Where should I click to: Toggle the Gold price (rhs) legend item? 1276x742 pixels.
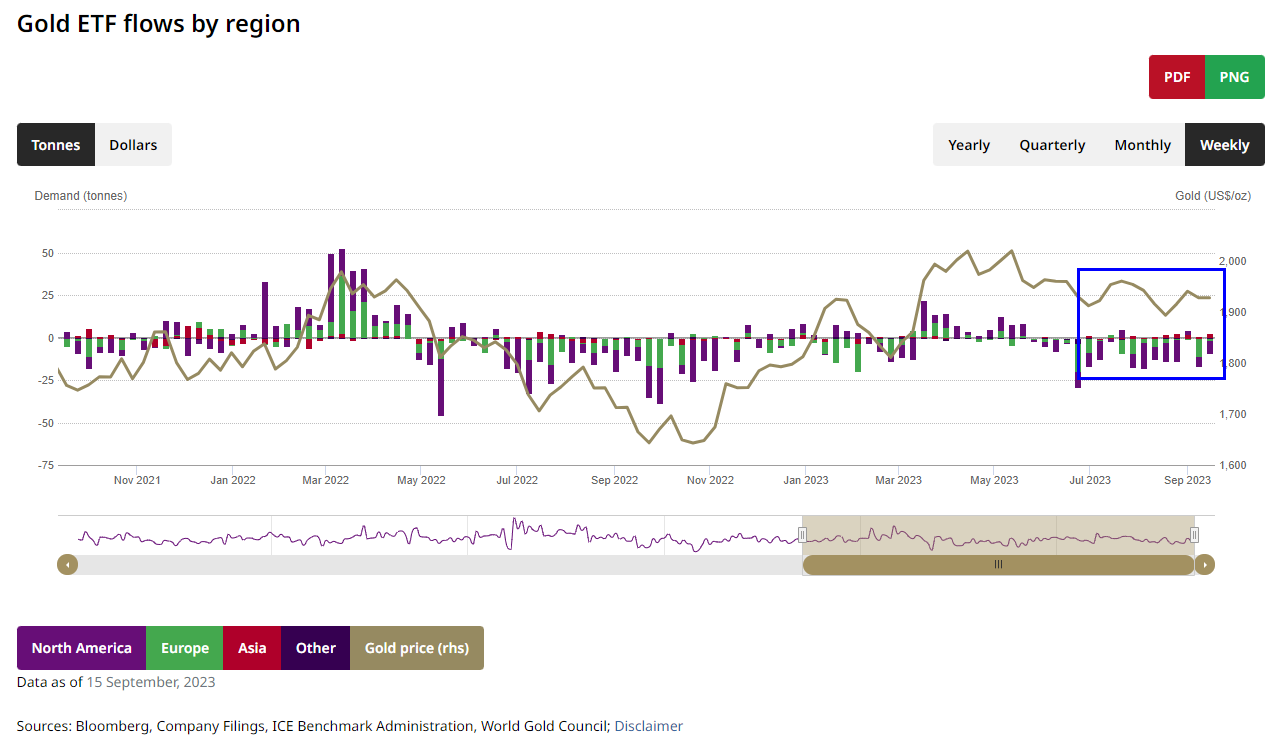click(416, 648)
